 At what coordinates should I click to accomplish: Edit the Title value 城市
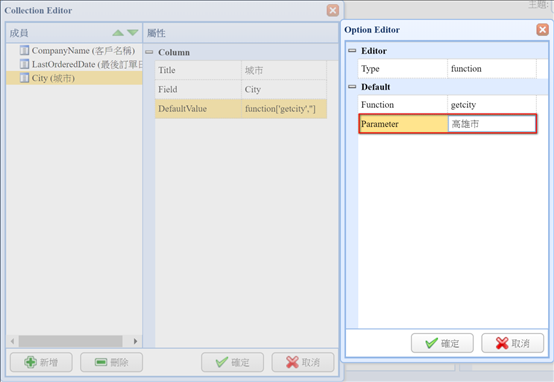click(284, 70)
